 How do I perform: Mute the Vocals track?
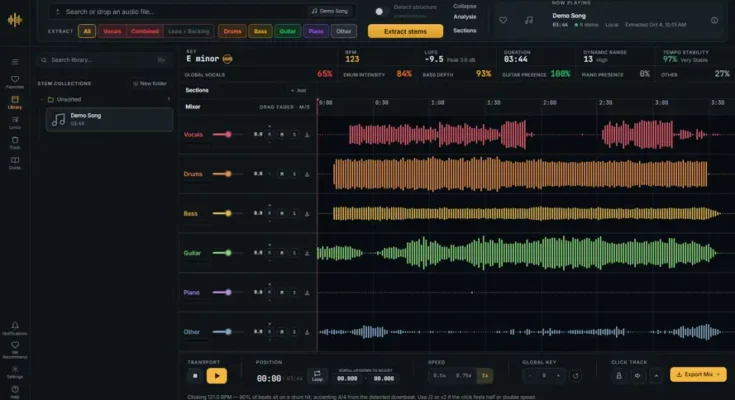(282, 135)
